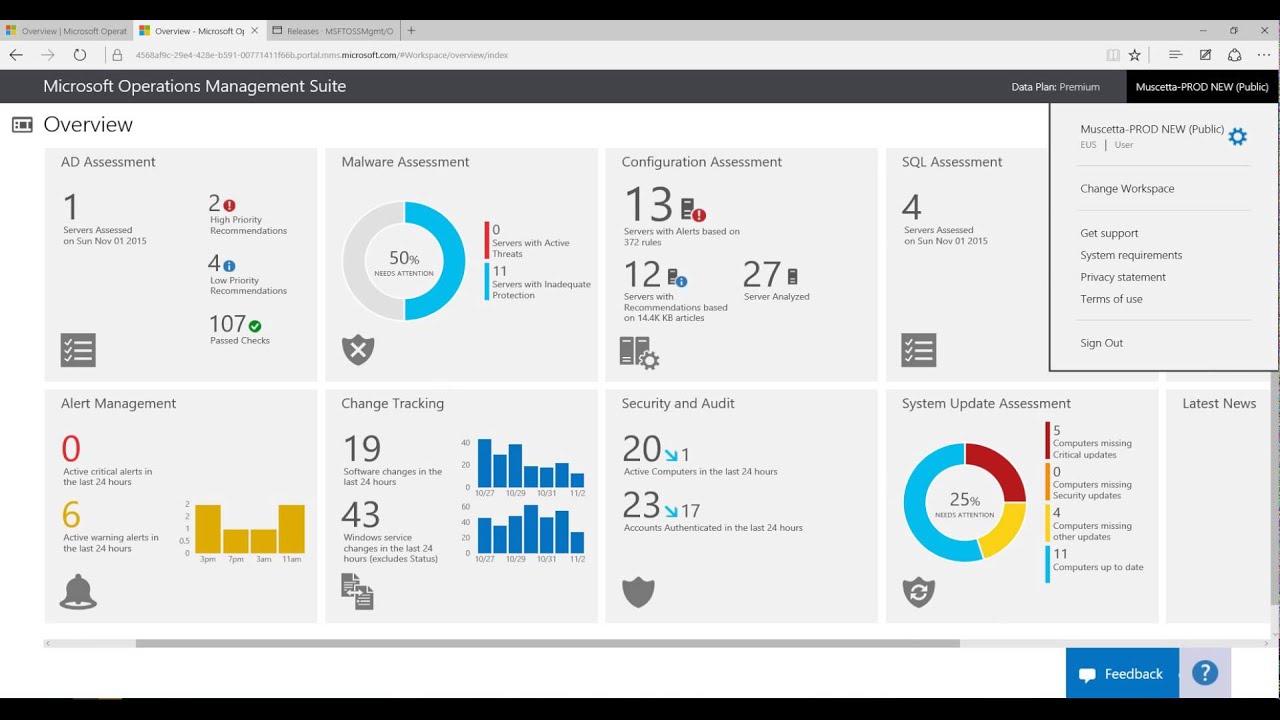Click the SQL Assessment checklist icon

click(x=918, y=350)
